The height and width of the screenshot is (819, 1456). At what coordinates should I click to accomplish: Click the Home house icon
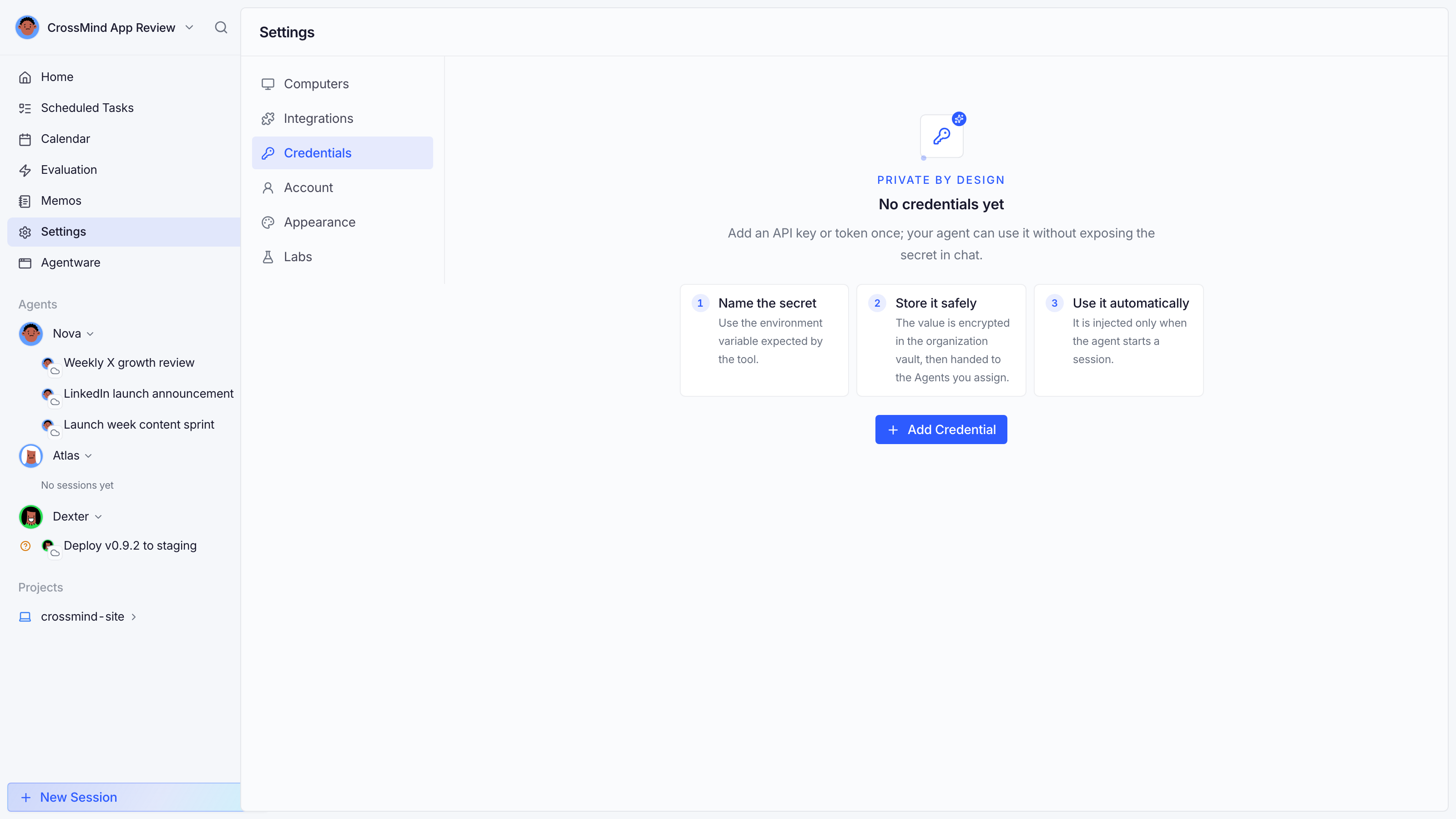25,77
